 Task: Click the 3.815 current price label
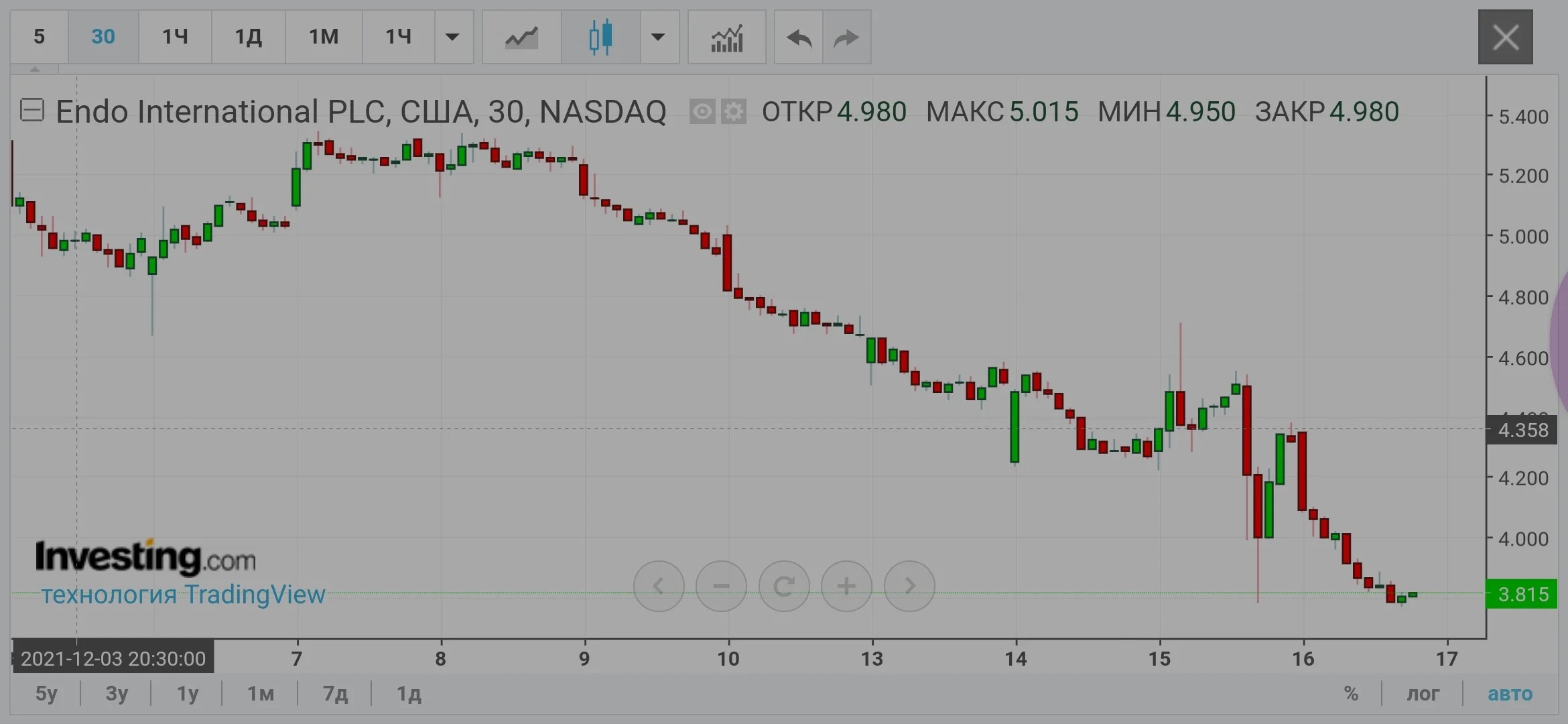(x=1521, y=594)
